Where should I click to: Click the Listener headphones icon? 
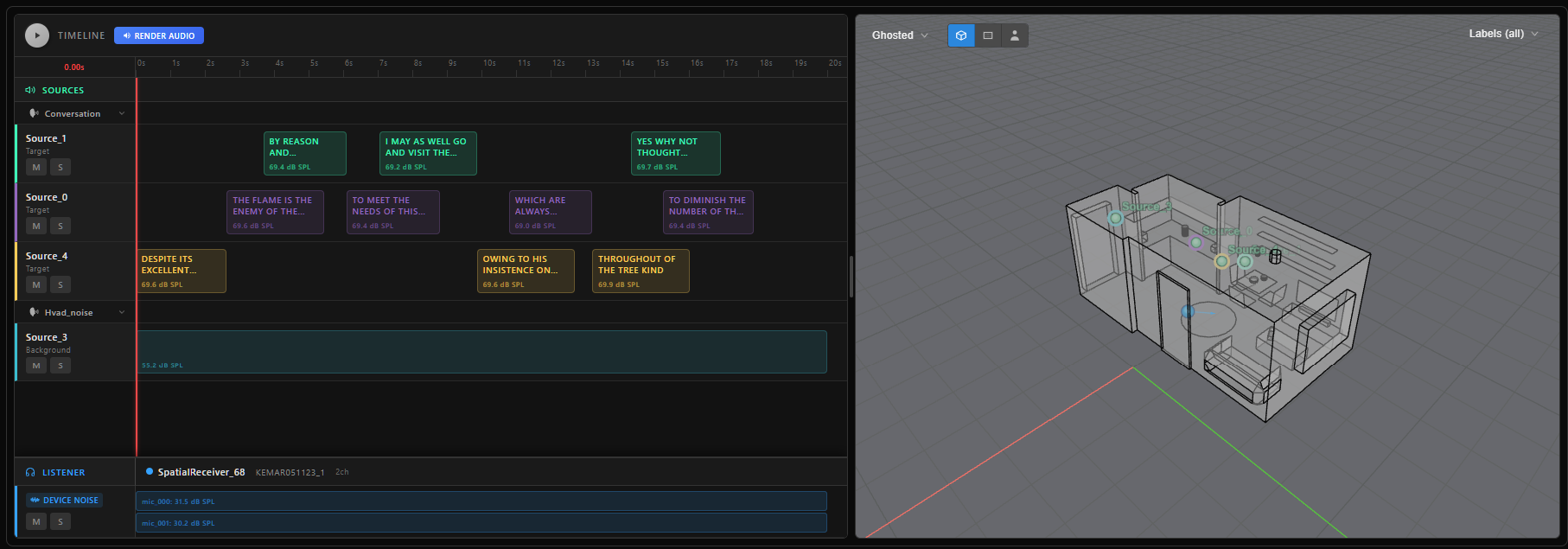tap(30, 473)
